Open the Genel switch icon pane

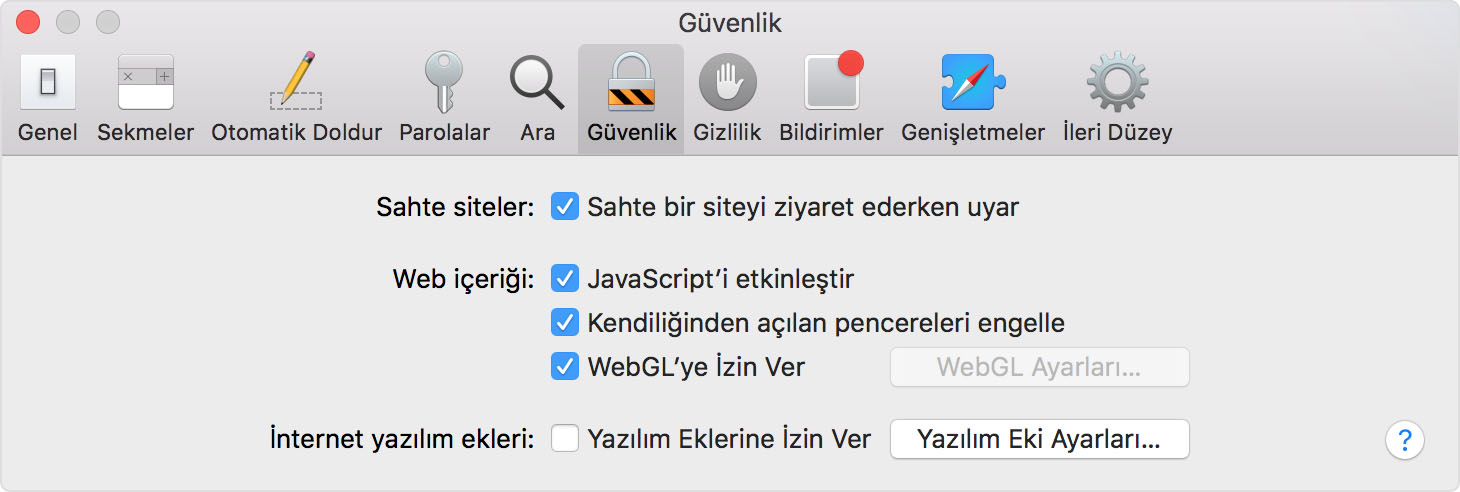point(47,82)
